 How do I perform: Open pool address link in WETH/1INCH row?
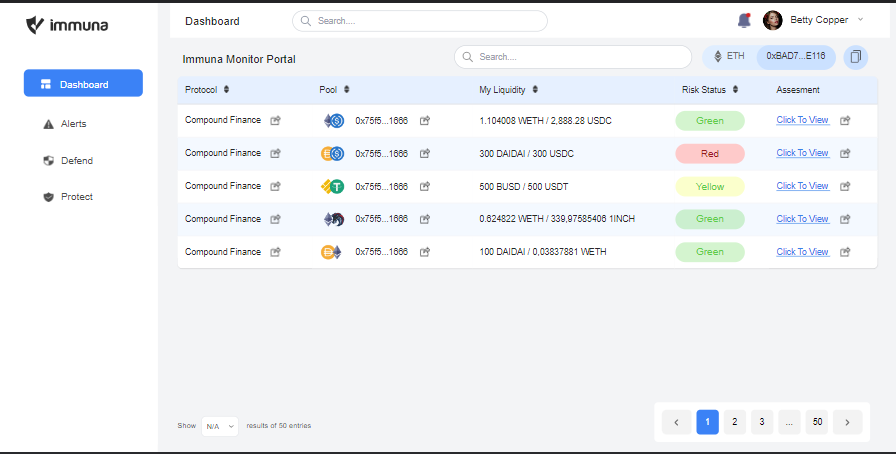click(425, 219)
